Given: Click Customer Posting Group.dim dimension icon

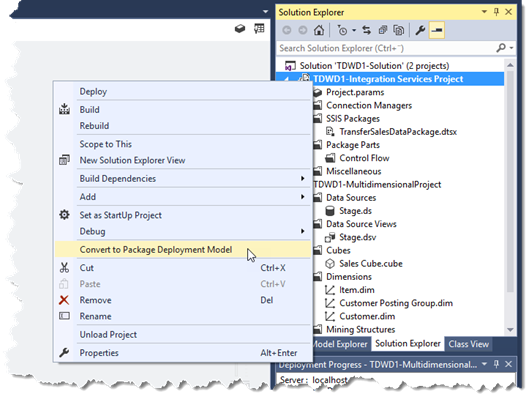Looking at the screenshot, I should (x=330, y=303).
